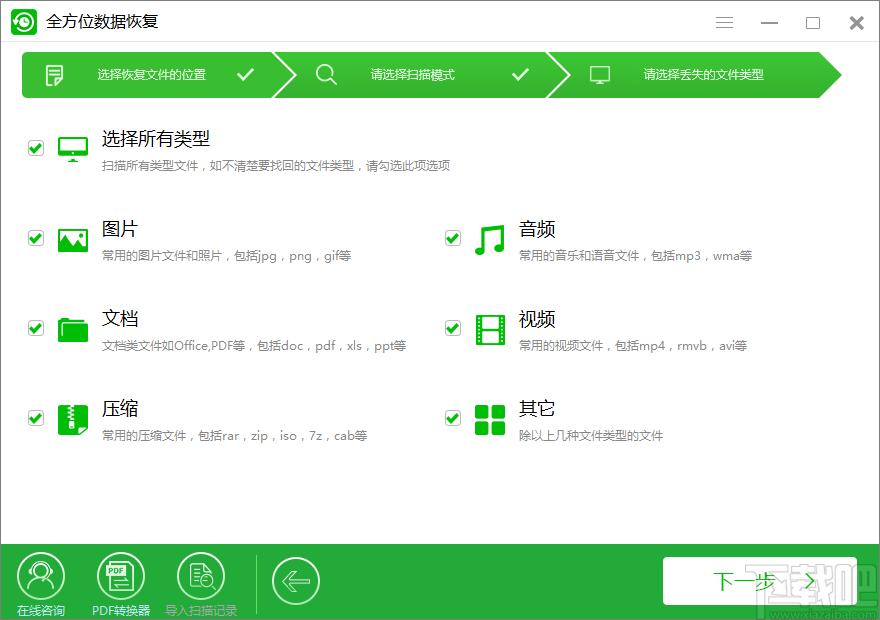
Task: Open 在线咨询 support icon
Action: (41, 576)
